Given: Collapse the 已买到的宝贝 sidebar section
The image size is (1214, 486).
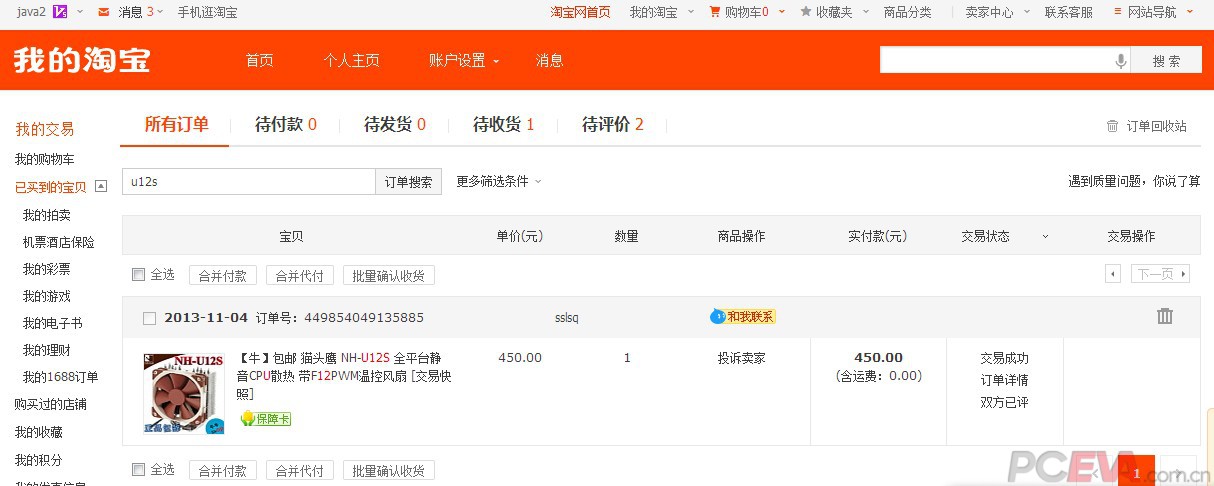Looking at the screenshot, I should 101,186.
